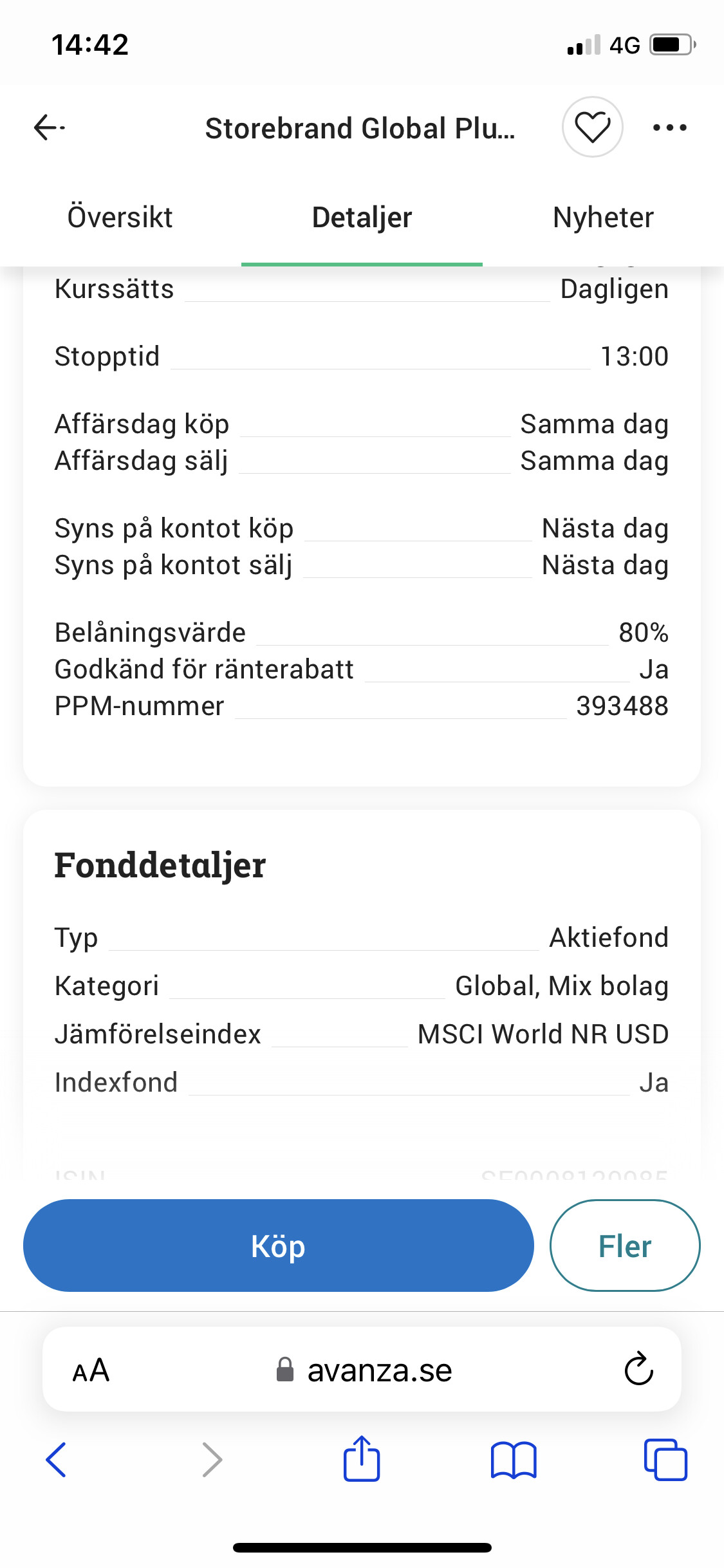Tap the iOS home indicator bar
Viewport: 724px width, 1568px height.
click(362, 1547)
